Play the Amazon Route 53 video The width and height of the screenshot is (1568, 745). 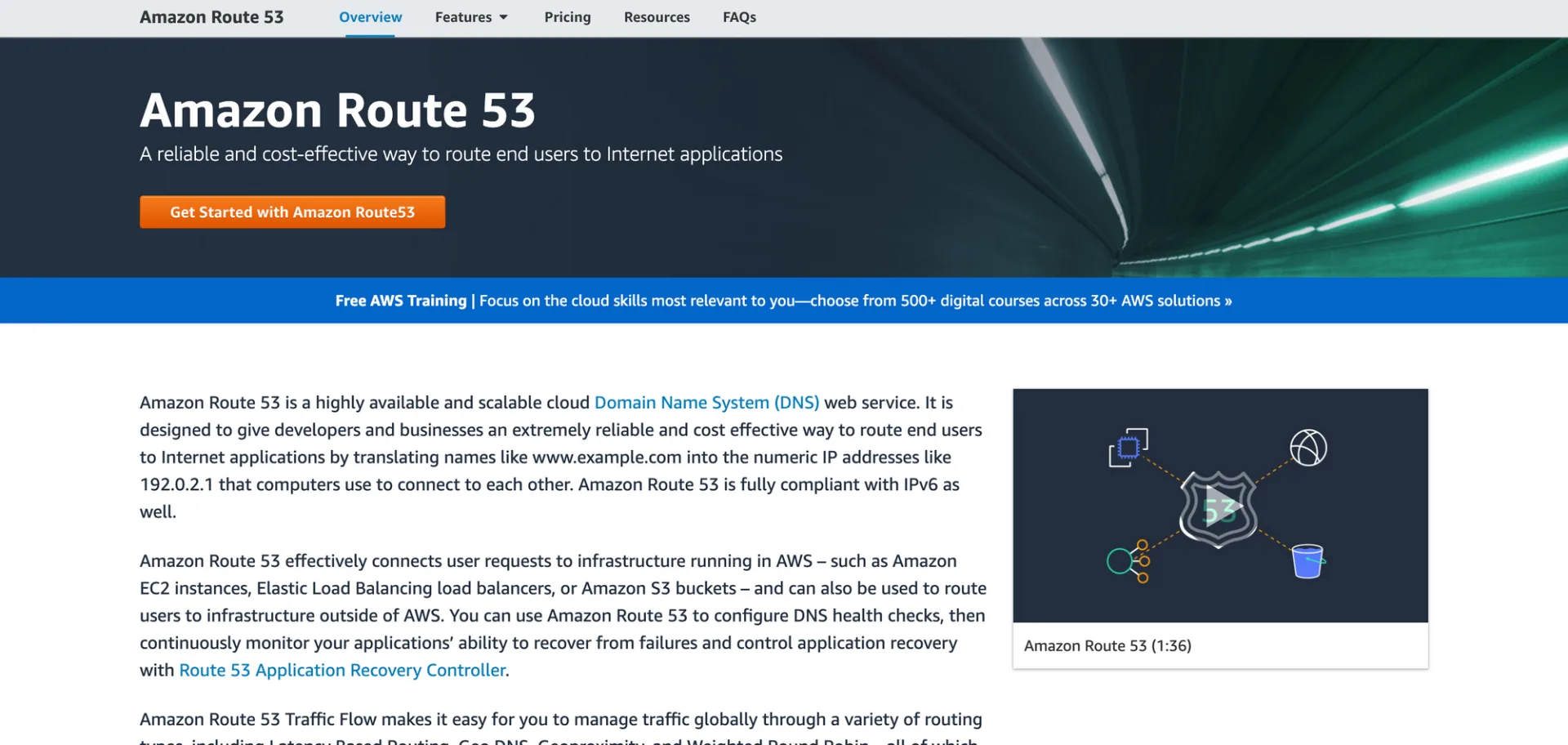click(x=1219, y=508)
